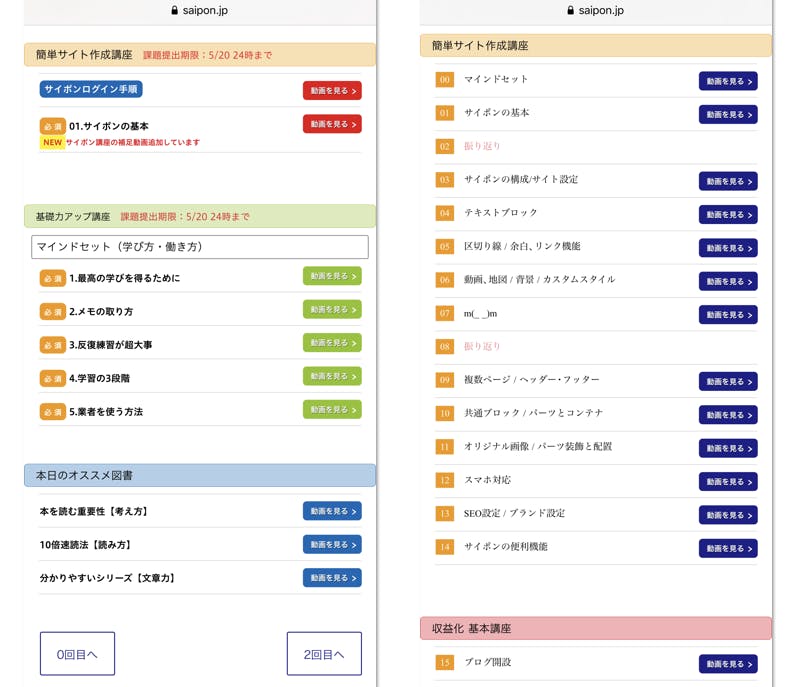The height and width of the screenshot is (687, 797).
Task: Open the マインドセット（学び方・働き方）section box
Action: point(199,246)
